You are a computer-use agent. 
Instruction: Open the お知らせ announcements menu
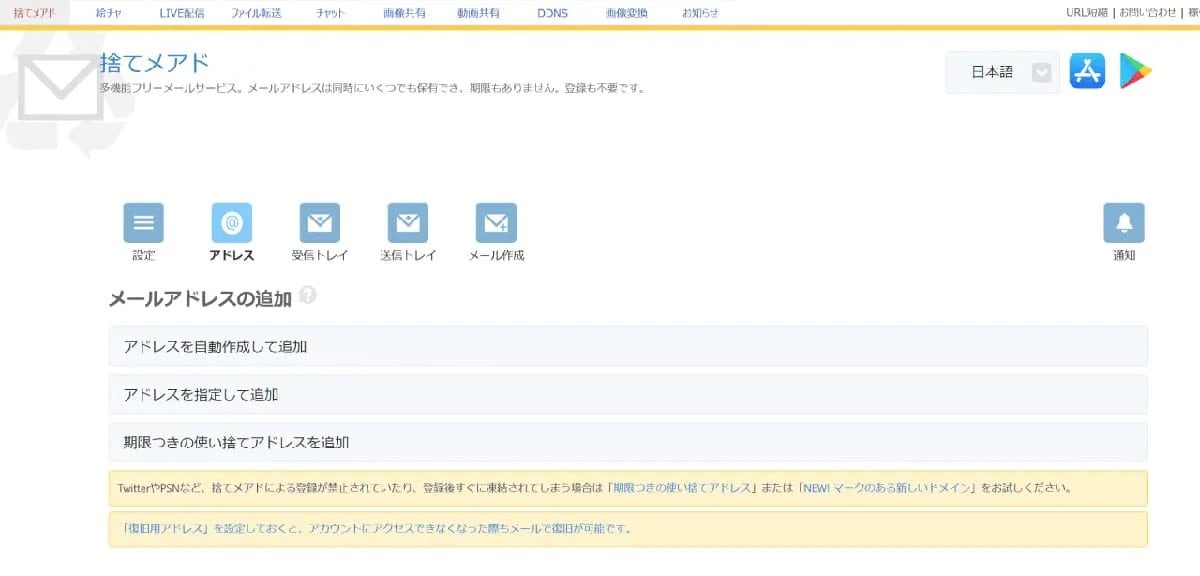pos(700,13)
